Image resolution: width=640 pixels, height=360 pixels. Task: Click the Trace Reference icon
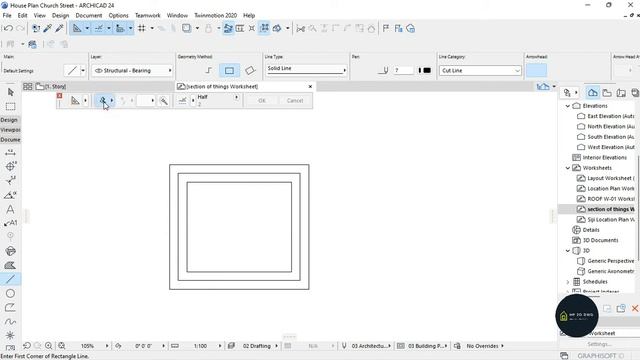coord(186,28)
